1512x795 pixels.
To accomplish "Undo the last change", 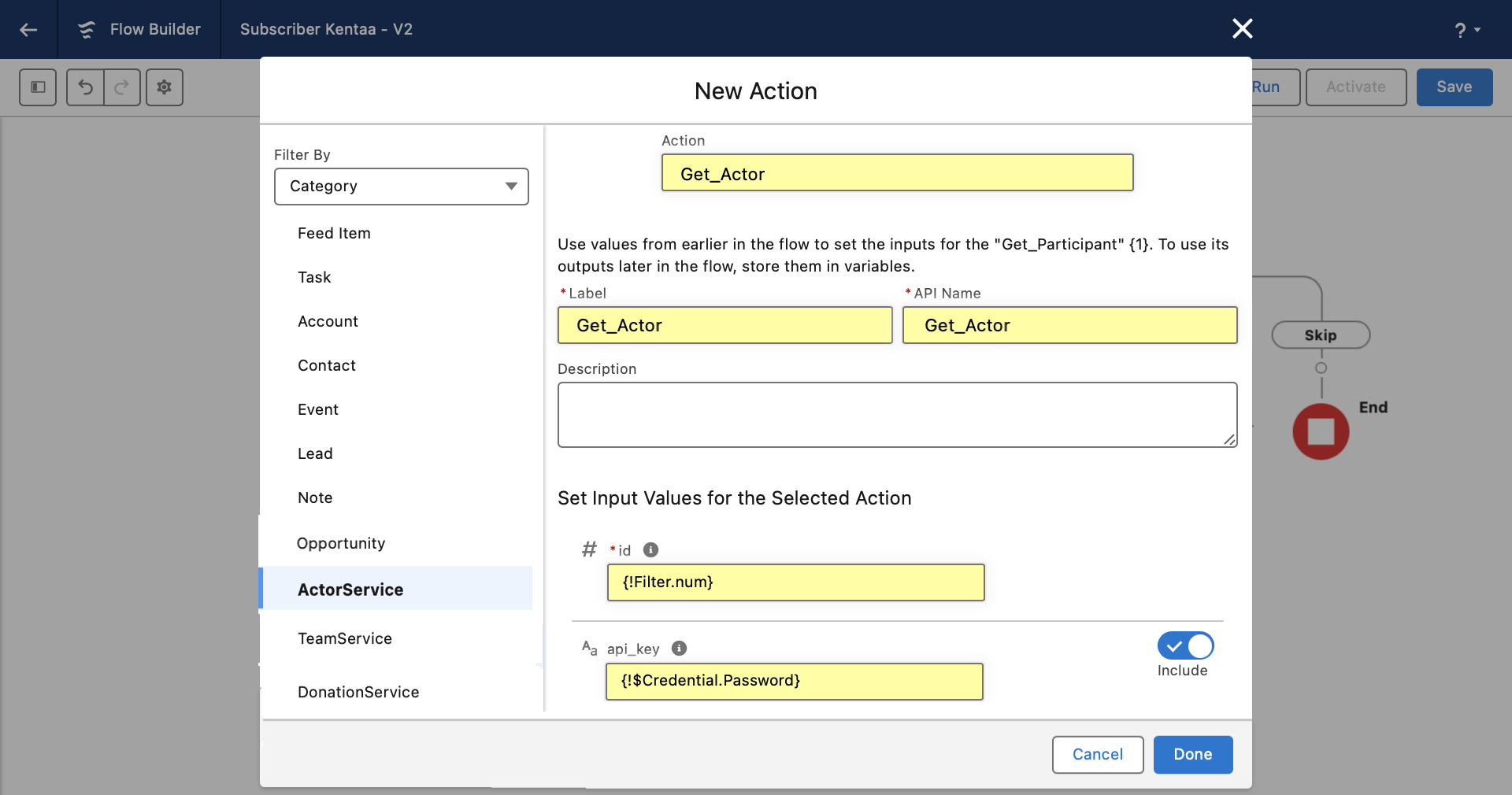I will (85, 87).
